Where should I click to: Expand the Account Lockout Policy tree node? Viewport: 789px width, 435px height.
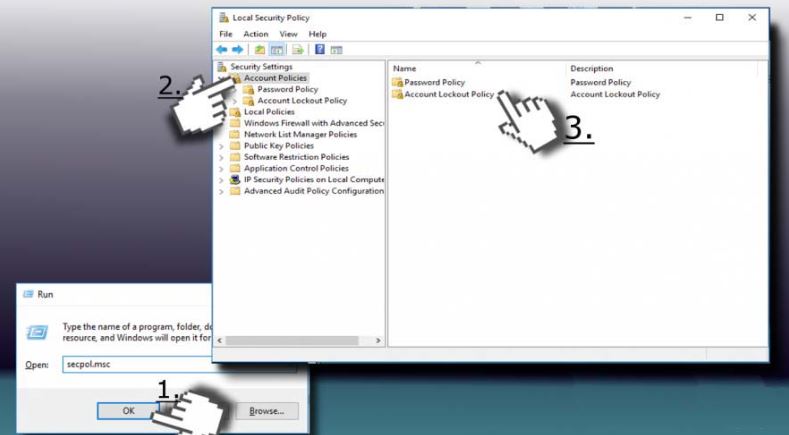236,101
